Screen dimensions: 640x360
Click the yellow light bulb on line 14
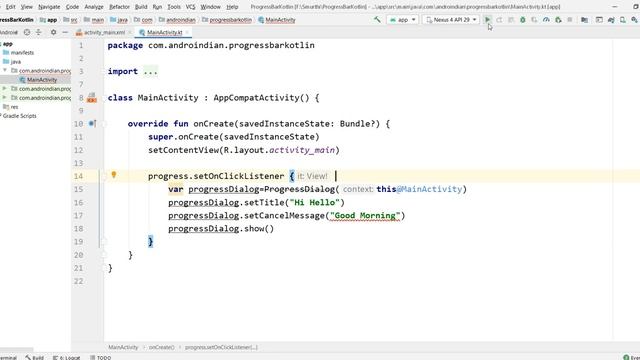point(114,175)
